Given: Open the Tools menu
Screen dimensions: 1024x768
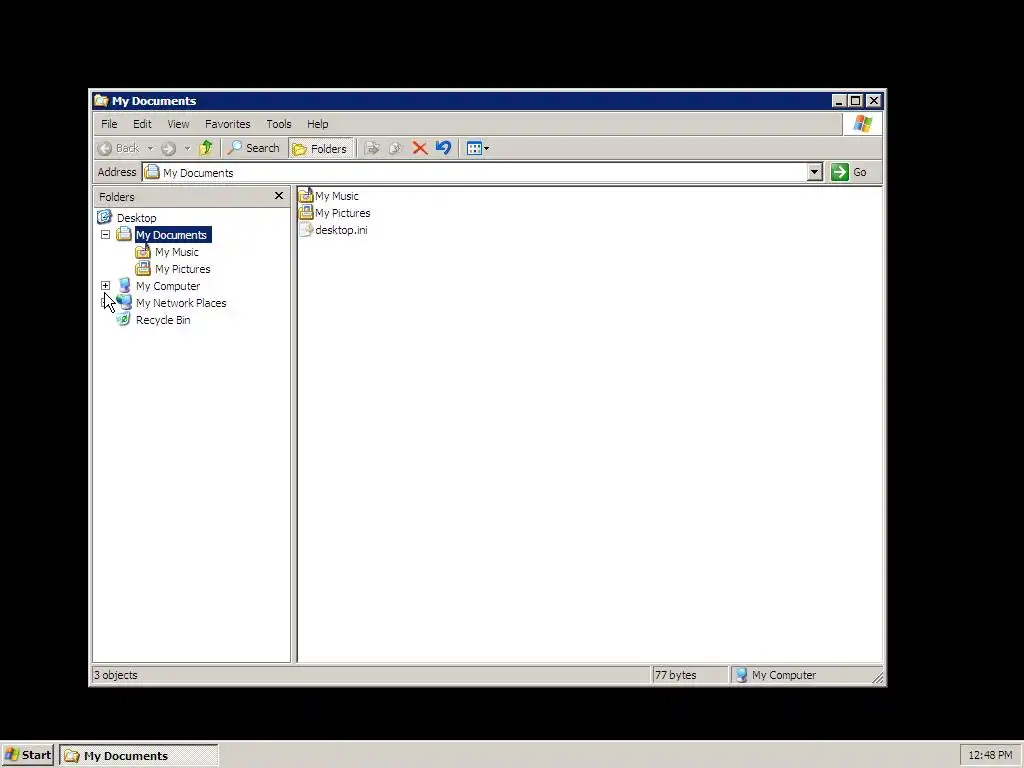Looking at the screenshot, I should point(279,124).
